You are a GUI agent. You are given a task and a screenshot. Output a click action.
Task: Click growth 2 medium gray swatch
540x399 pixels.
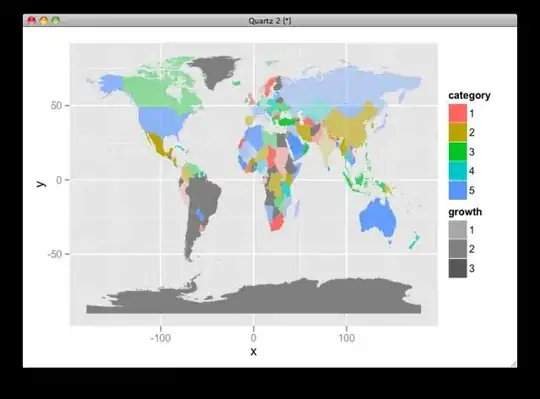tap(458, 249)
